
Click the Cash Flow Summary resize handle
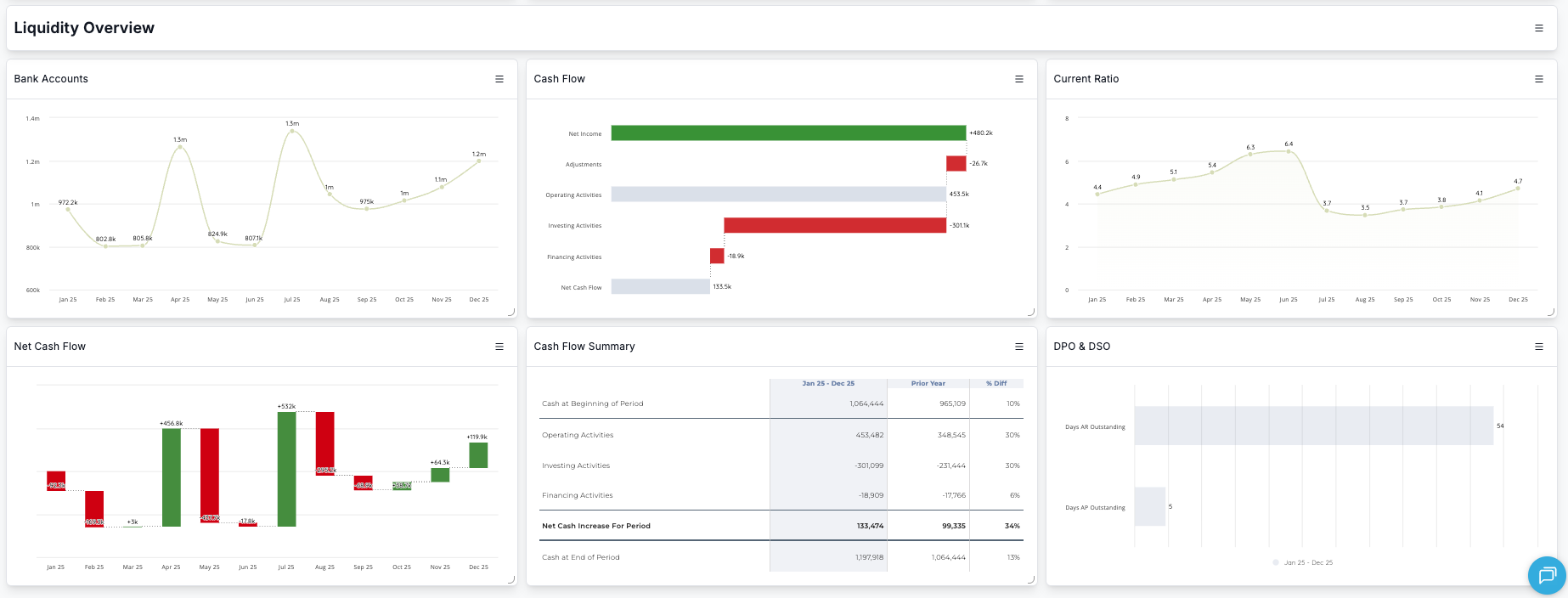tap(1031, 580)
